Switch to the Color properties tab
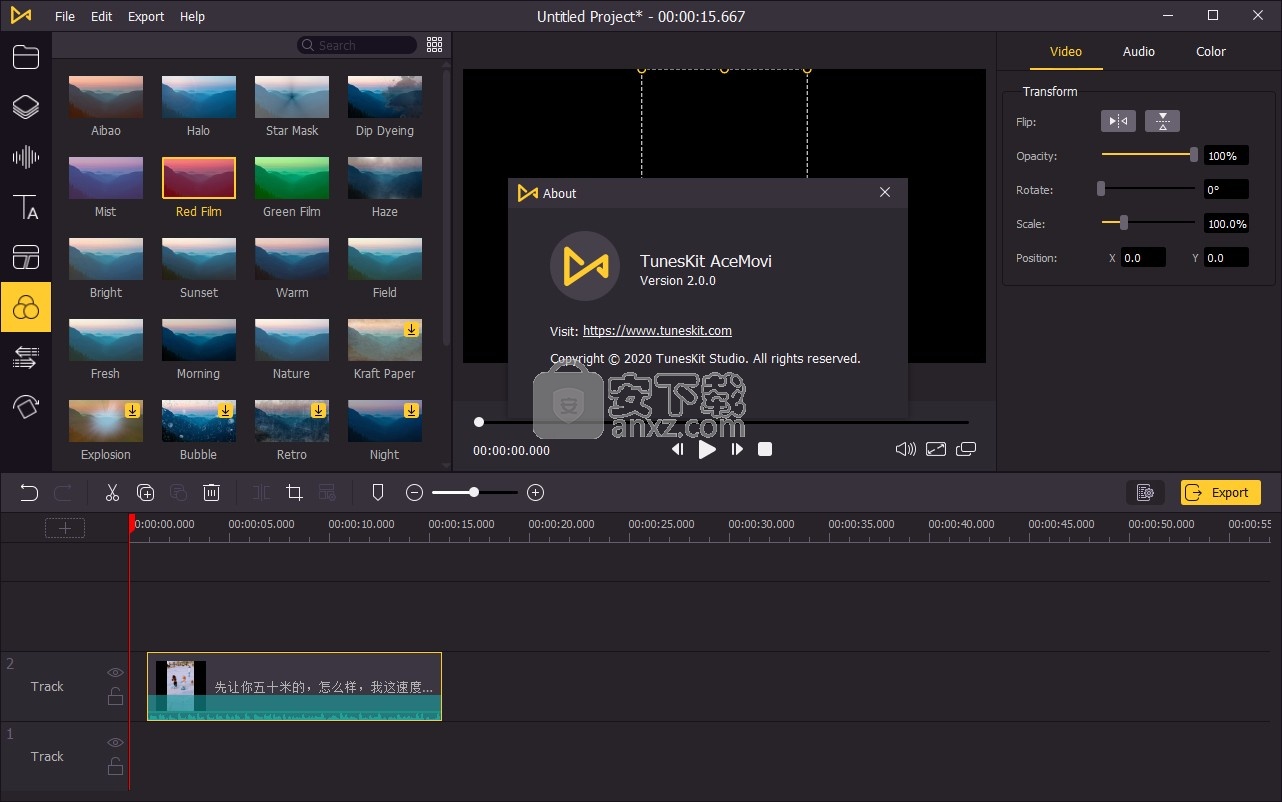The image size is (1282, 802). click(1211, 51)
